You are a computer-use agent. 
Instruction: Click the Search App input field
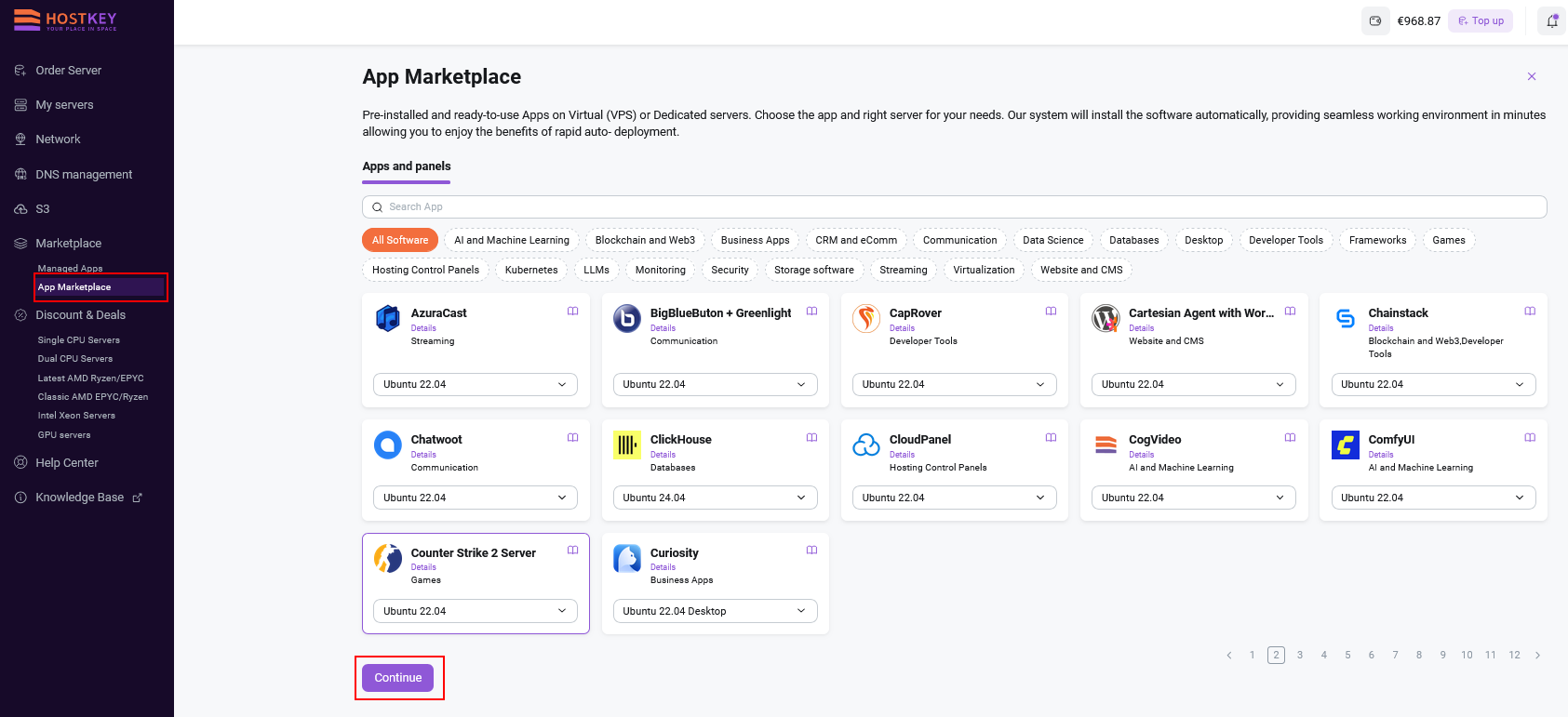click(954, 206)
